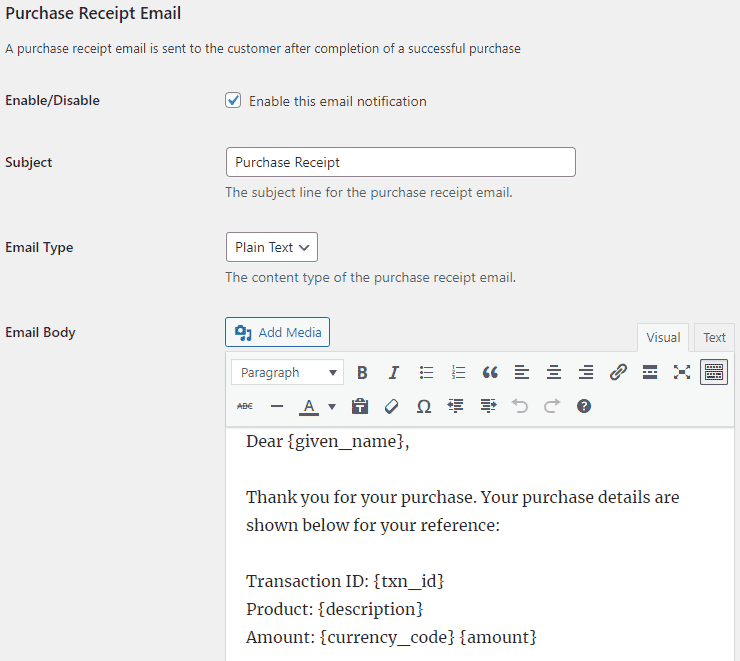Clear formatting with eraser icon
The height and width of the screenshot is (661, 740).
click(x=392, y=406)
